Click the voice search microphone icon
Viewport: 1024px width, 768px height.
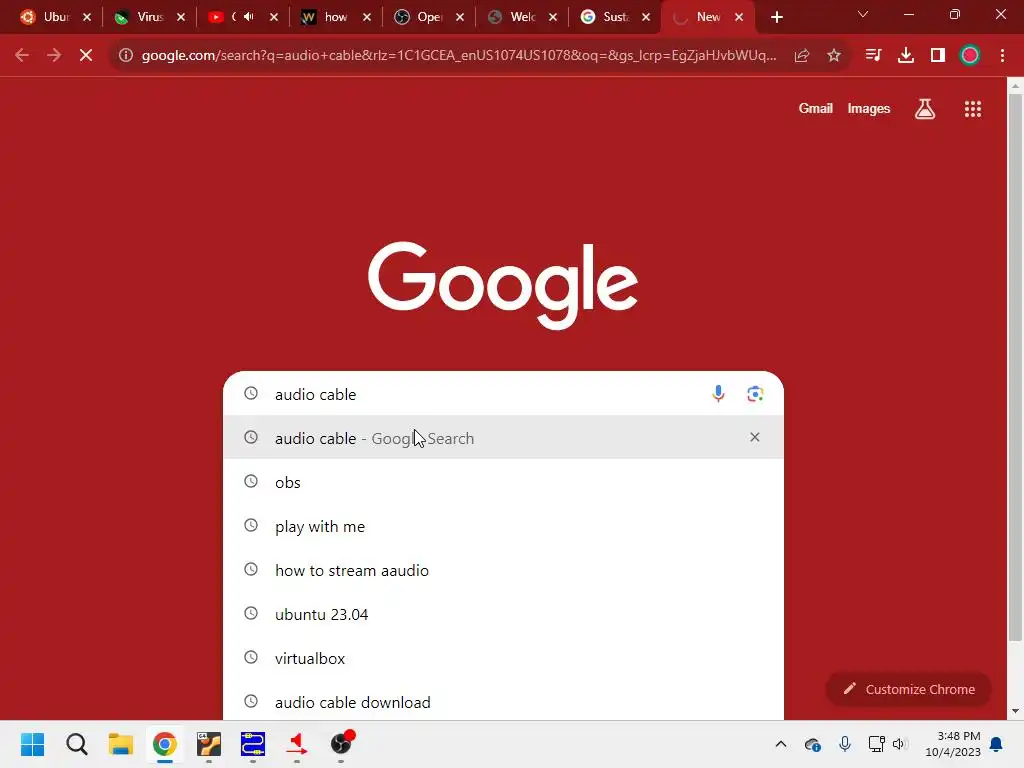pyautogui.click(x=718, y=394)
